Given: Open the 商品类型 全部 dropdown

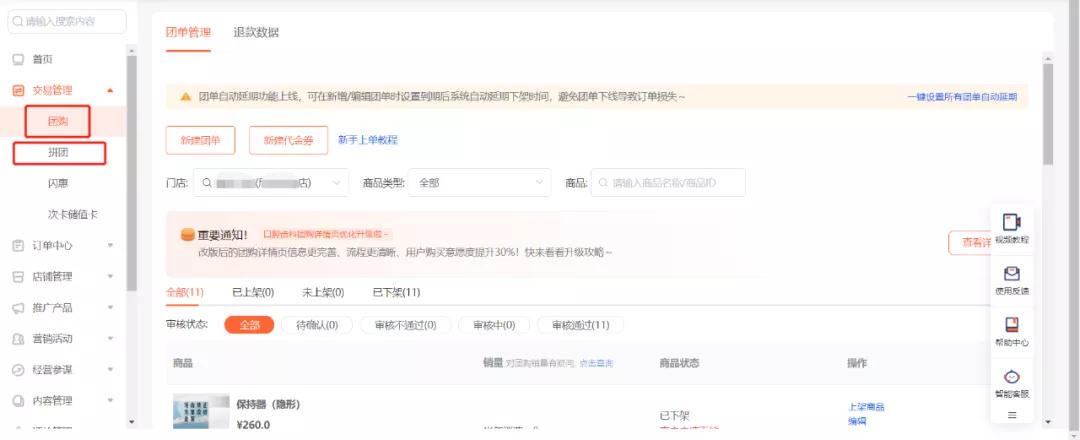Looking at the screenshot, I should tap(479, 183).
